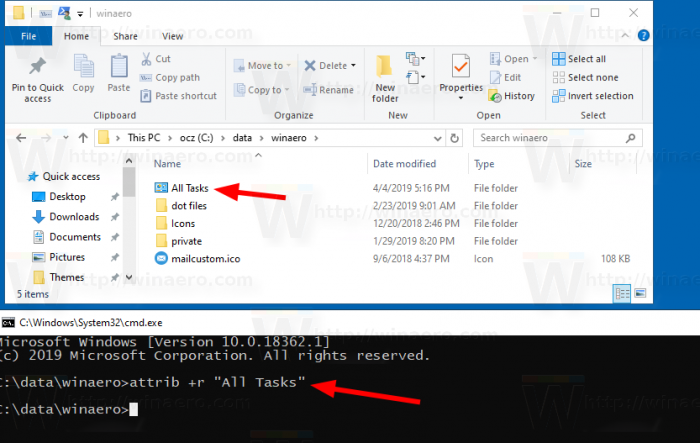Switch to the View ribbon tab
Image resolution: width=700 pixels, height=443 pixels.
(172, 36)
